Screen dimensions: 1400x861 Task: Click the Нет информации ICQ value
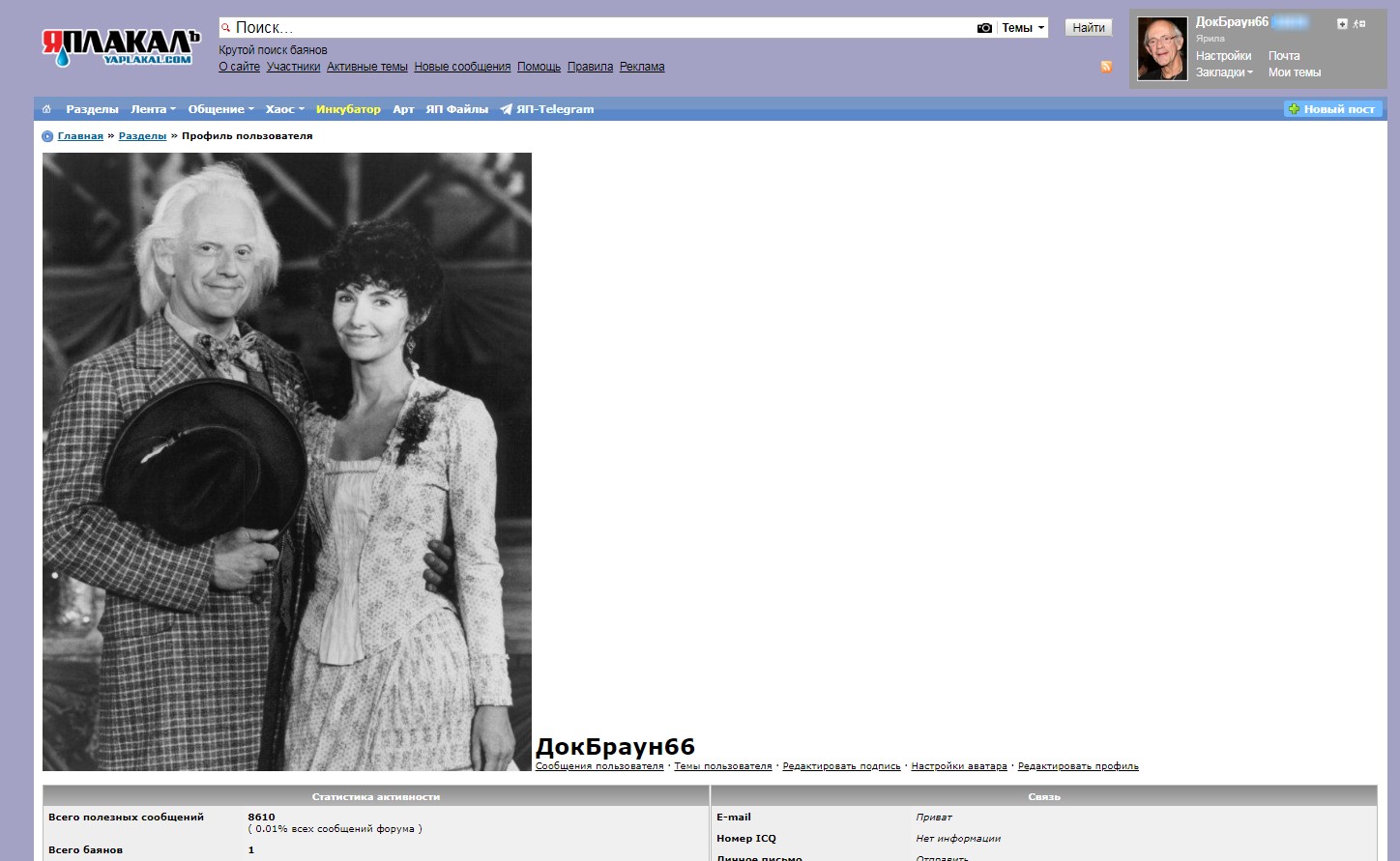tap(958, 839)
